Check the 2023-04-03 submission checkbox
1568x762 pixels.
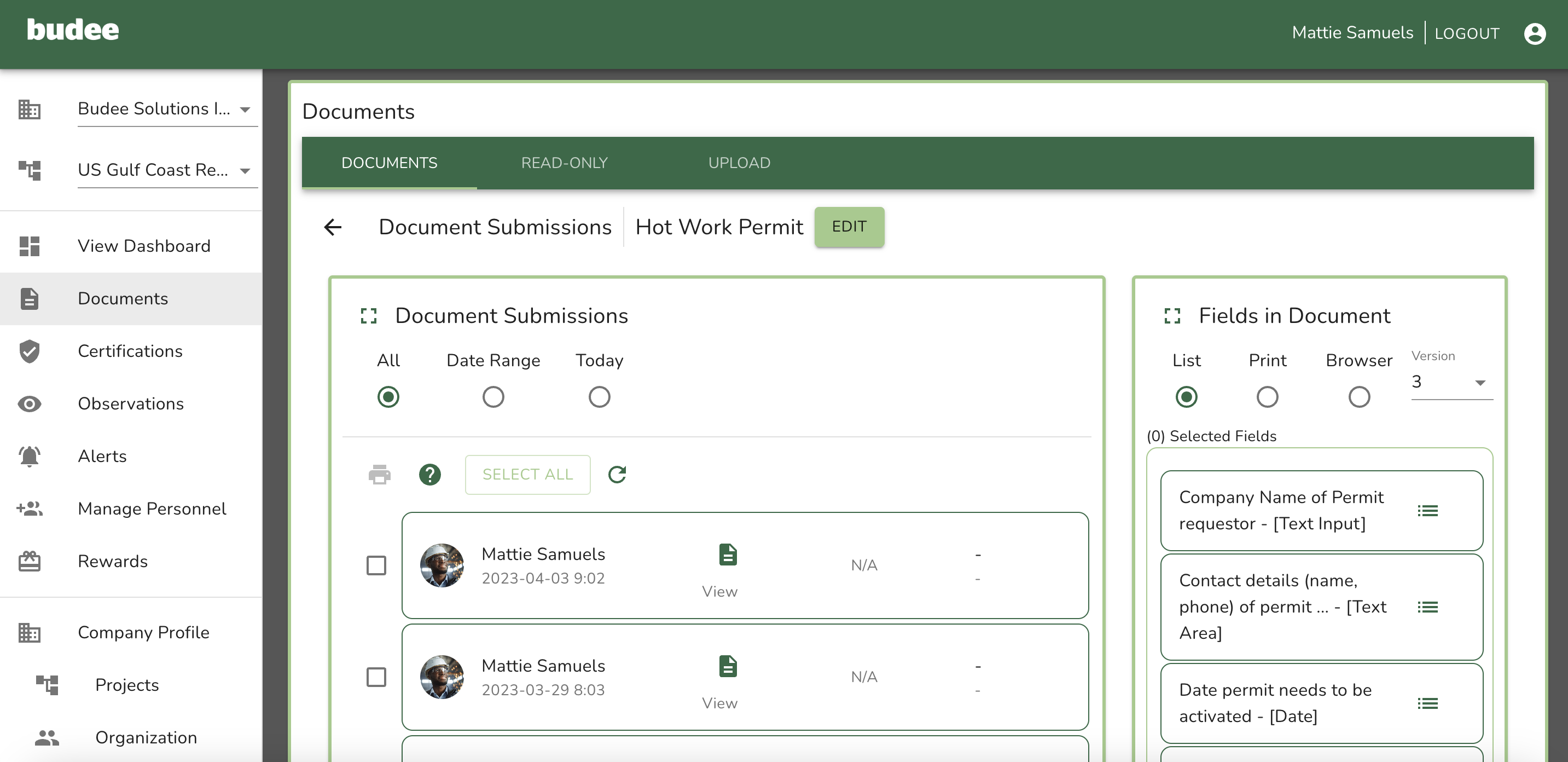pos(376,564)
